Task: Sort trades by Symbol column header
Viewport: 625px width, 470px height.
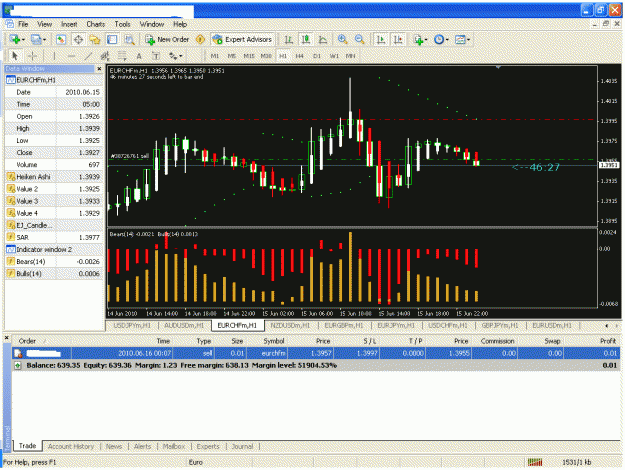Action: tap(274, 341)
